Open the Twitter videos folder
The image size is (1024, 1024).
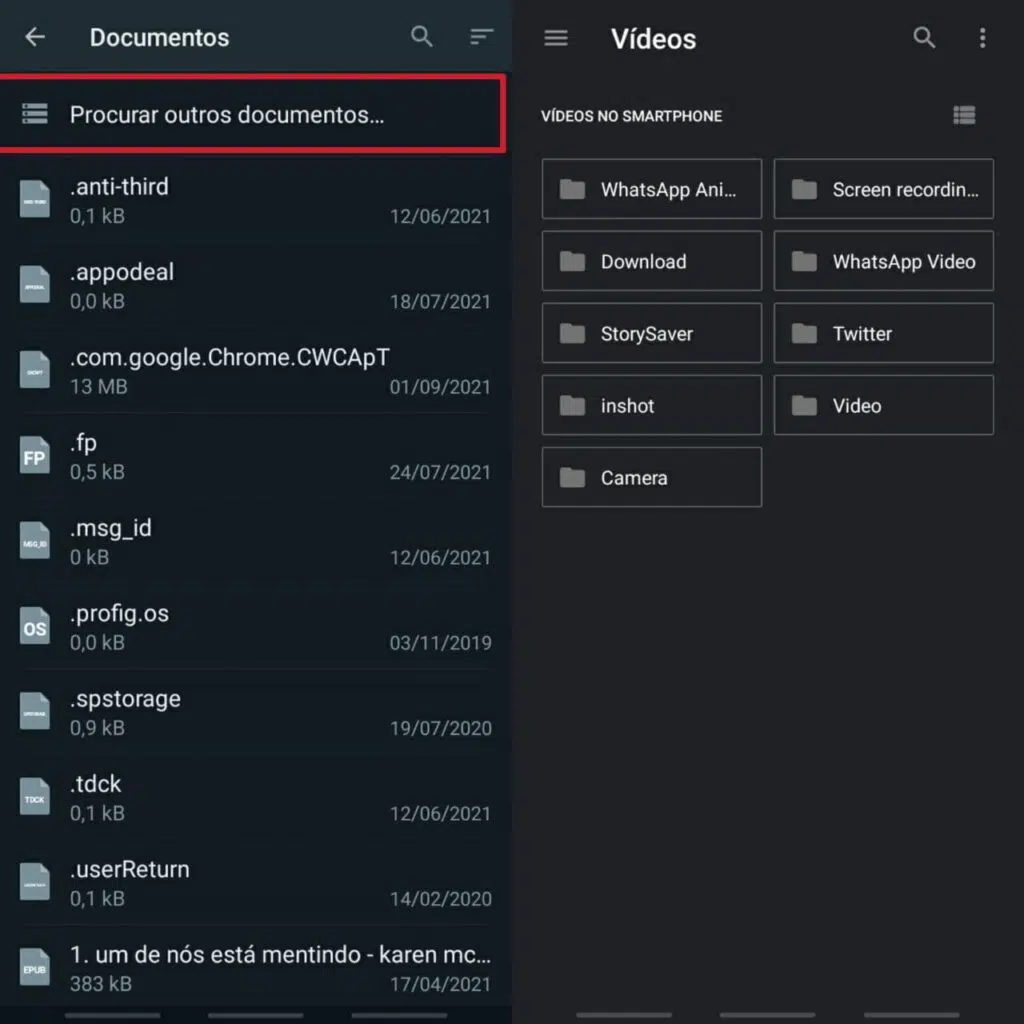pos(883,333)
